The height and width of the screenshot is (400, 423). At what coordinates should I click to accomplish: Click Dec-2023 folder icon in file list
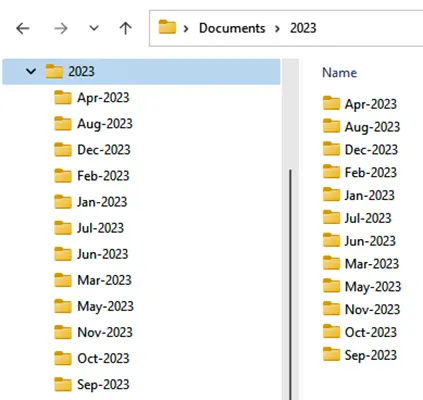tap(331, 148)
